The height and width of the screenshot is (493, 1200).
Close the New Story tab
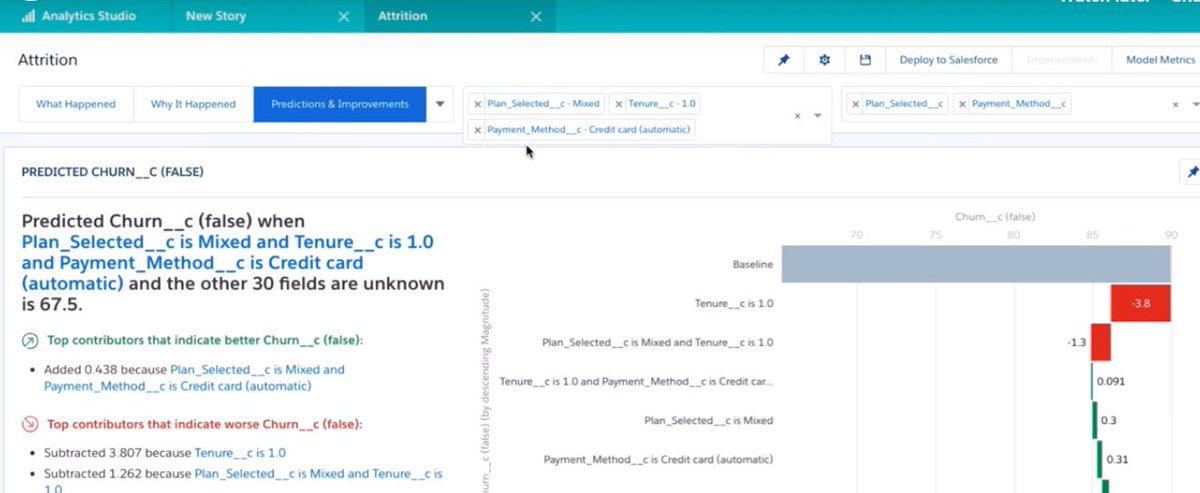343,16
